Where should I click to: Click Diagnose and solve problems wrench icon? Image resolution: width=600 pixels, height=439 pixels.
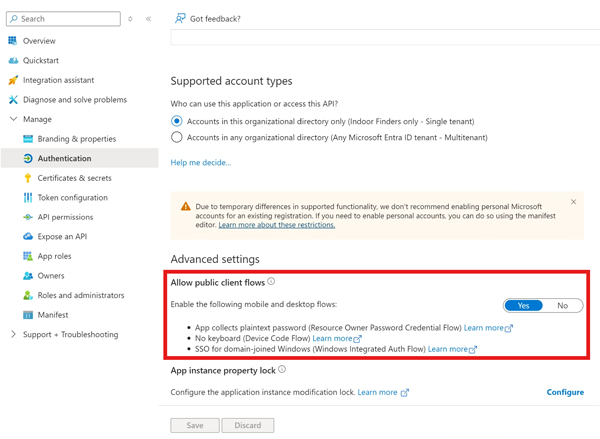(13, 100)
